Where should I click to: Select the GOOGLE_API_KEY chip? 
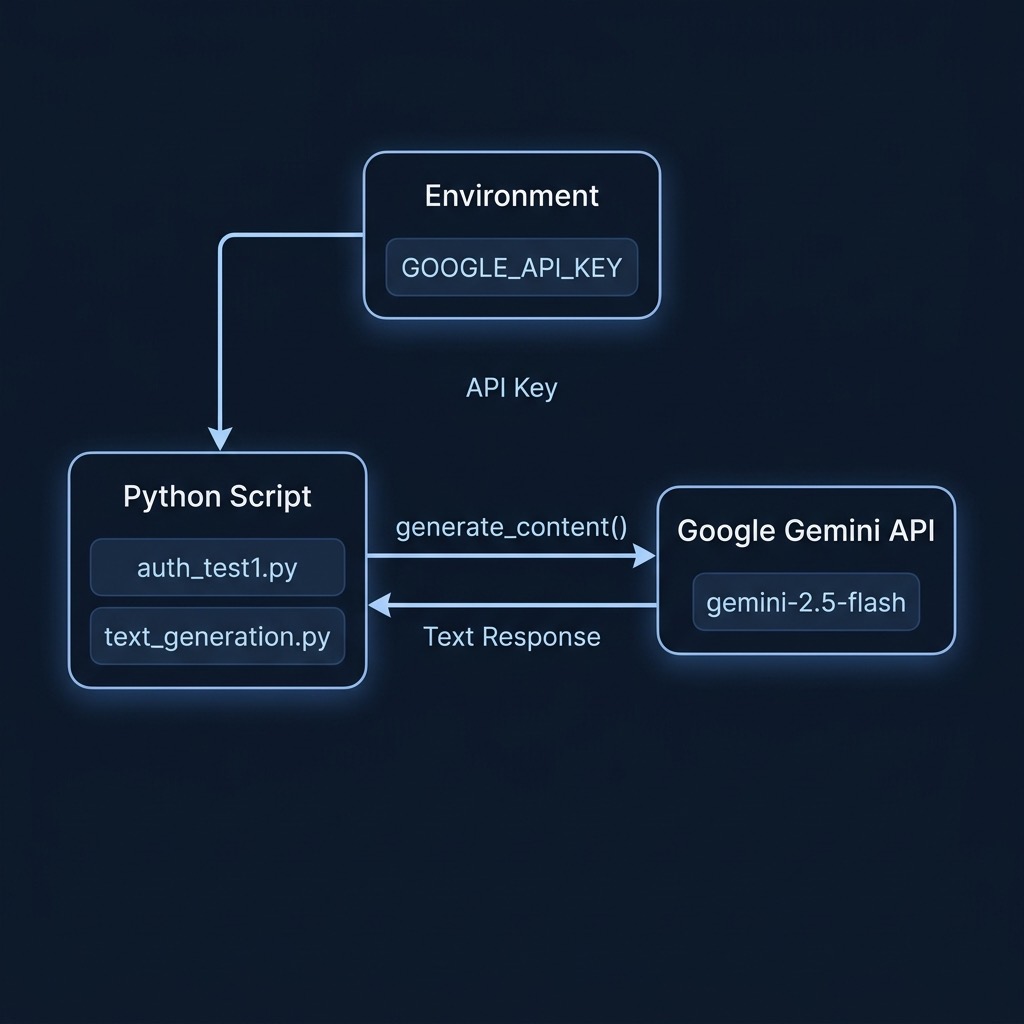[x=511, y=267]
